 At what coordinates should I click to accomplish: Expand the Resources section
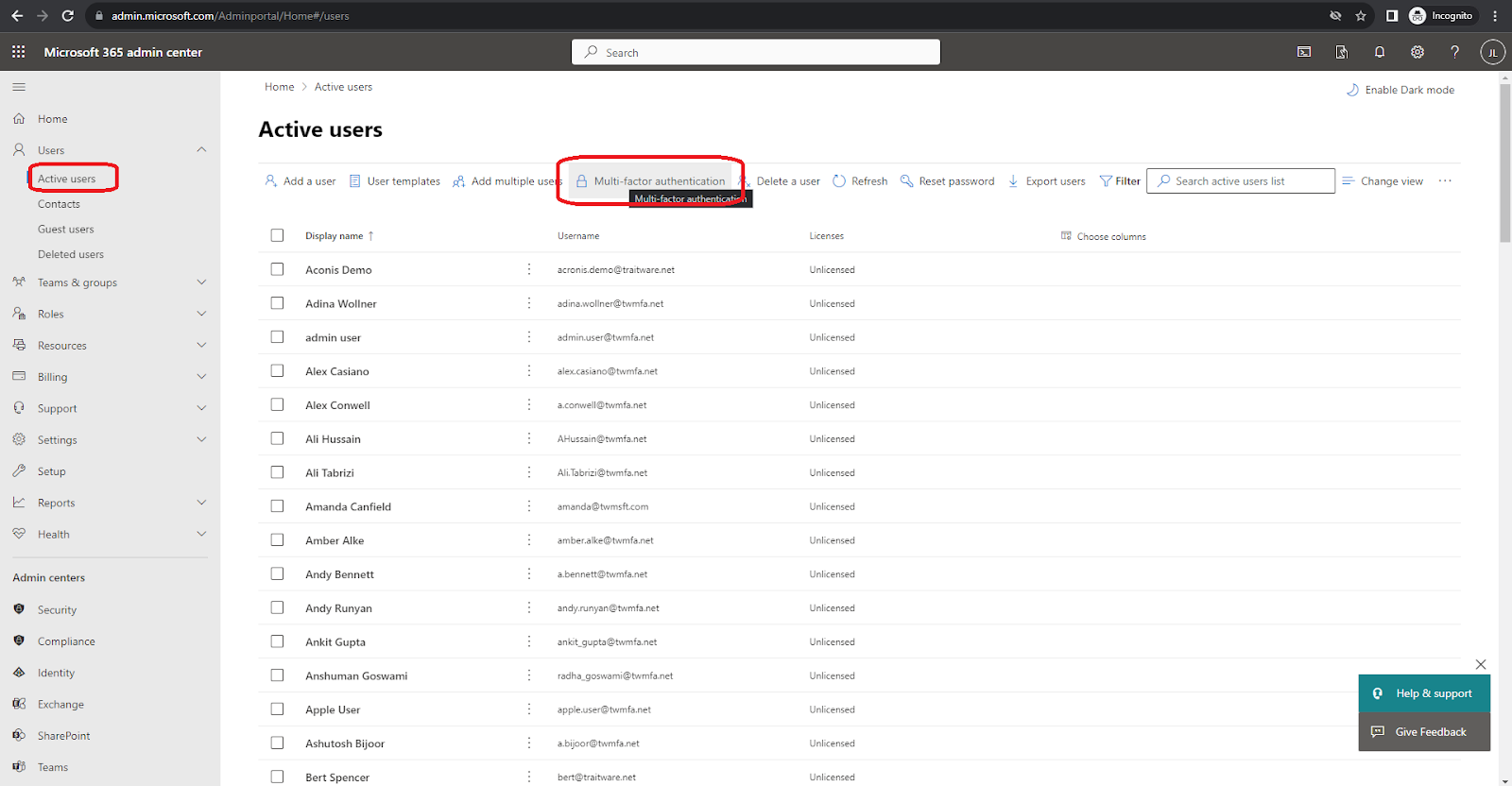[201, 345]
